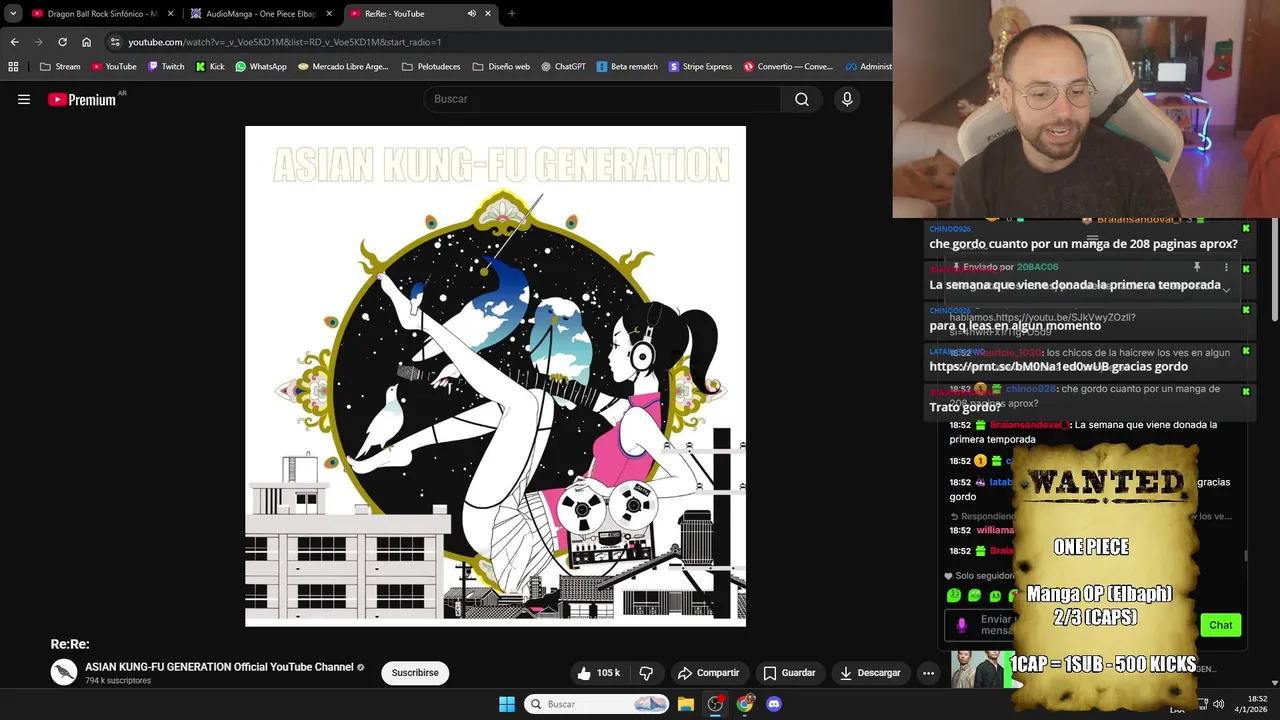Open the WhatsApp bookmark
The width and height of the screenshot is (1280, 720).
[x=260, y=67]
